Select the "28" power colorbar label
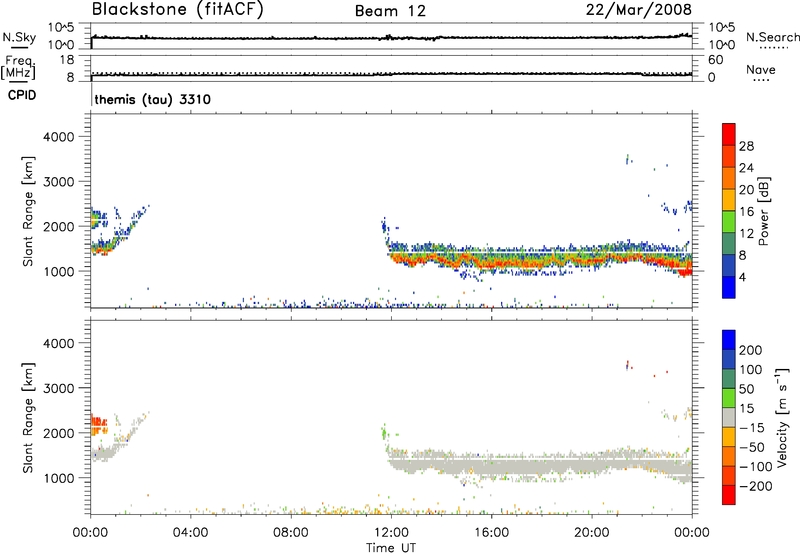This screenshot has width=800, height=554. [746, 146]
